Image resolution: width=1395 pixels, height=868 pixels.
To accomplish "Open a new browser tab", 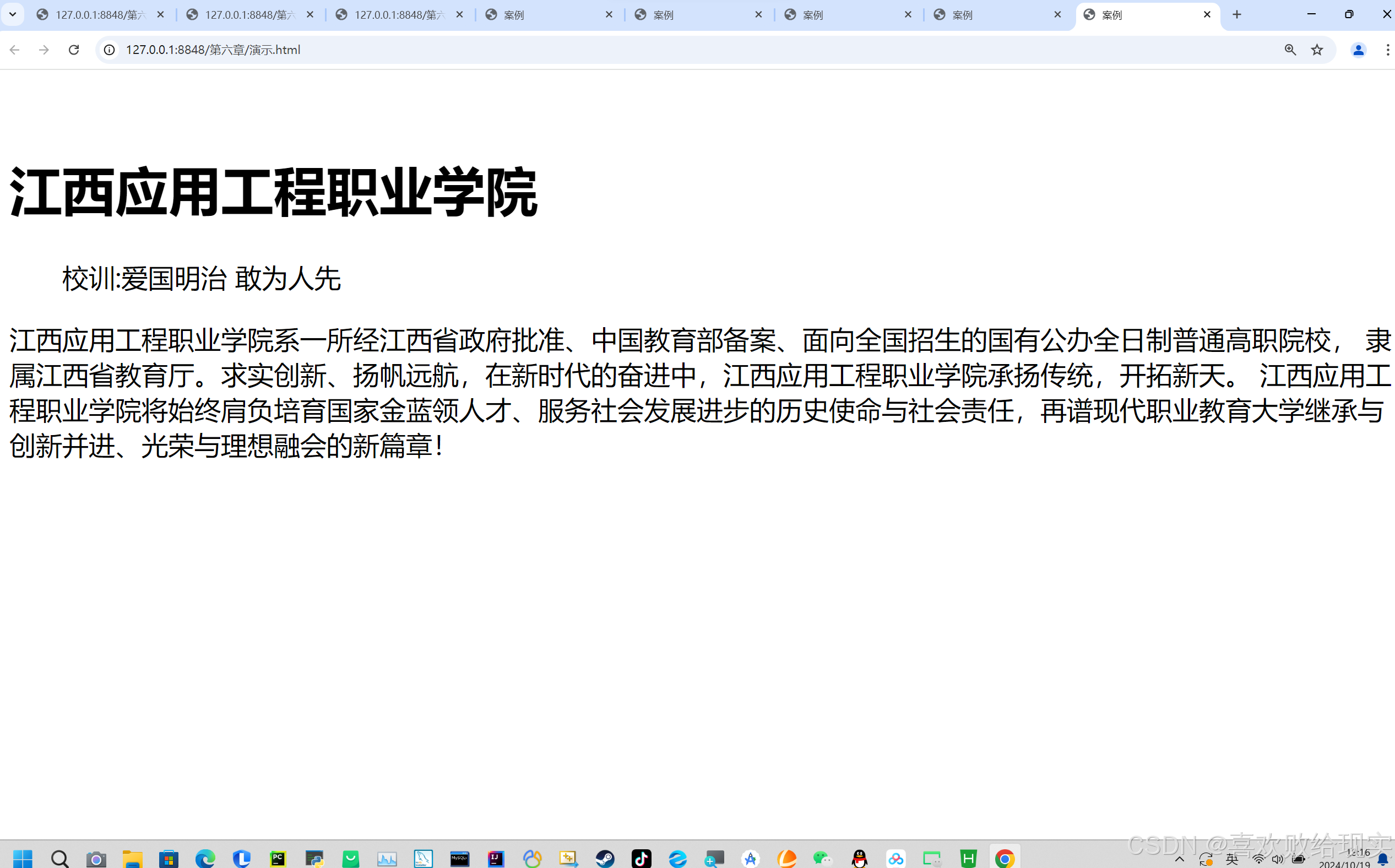I will tap(1237, 15).
